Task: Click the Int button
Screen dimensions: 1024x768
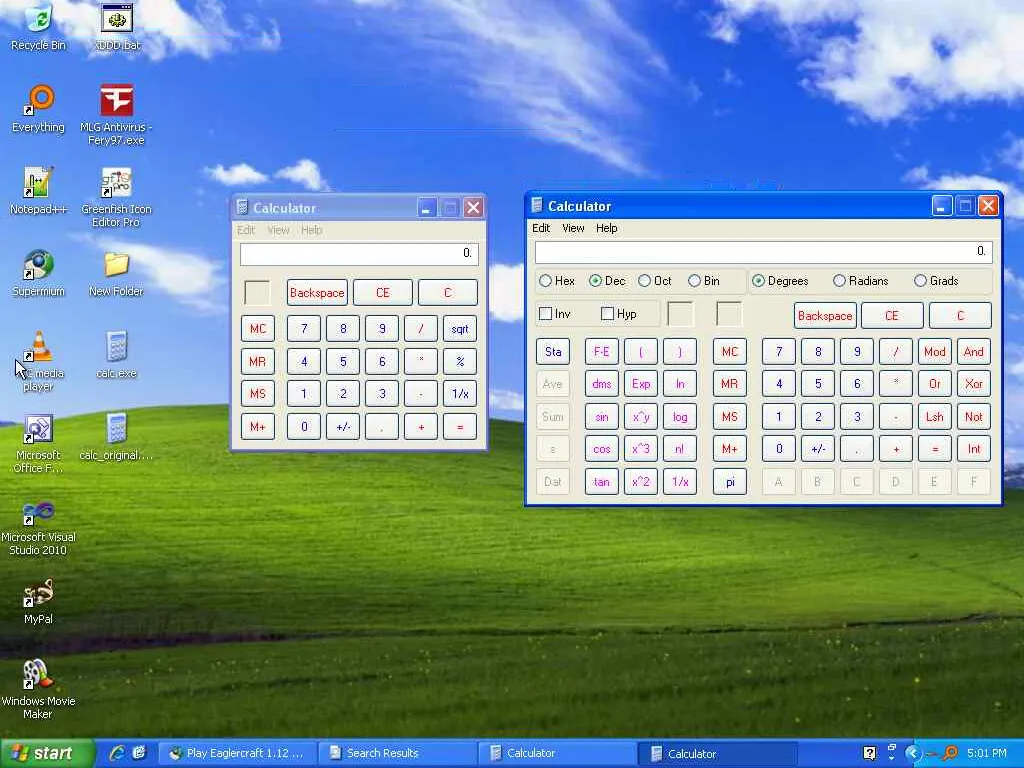Action: click(974, 449)
